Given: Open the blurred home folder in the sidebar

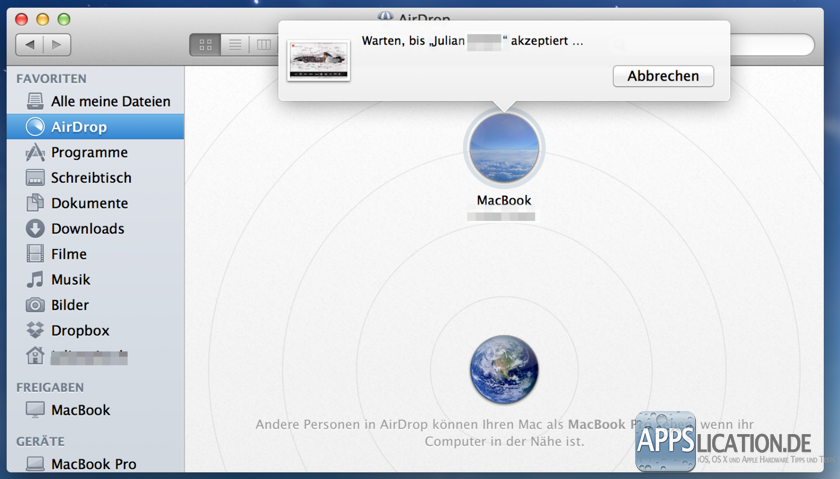Looking at the screenshot, I should [96, 356].
